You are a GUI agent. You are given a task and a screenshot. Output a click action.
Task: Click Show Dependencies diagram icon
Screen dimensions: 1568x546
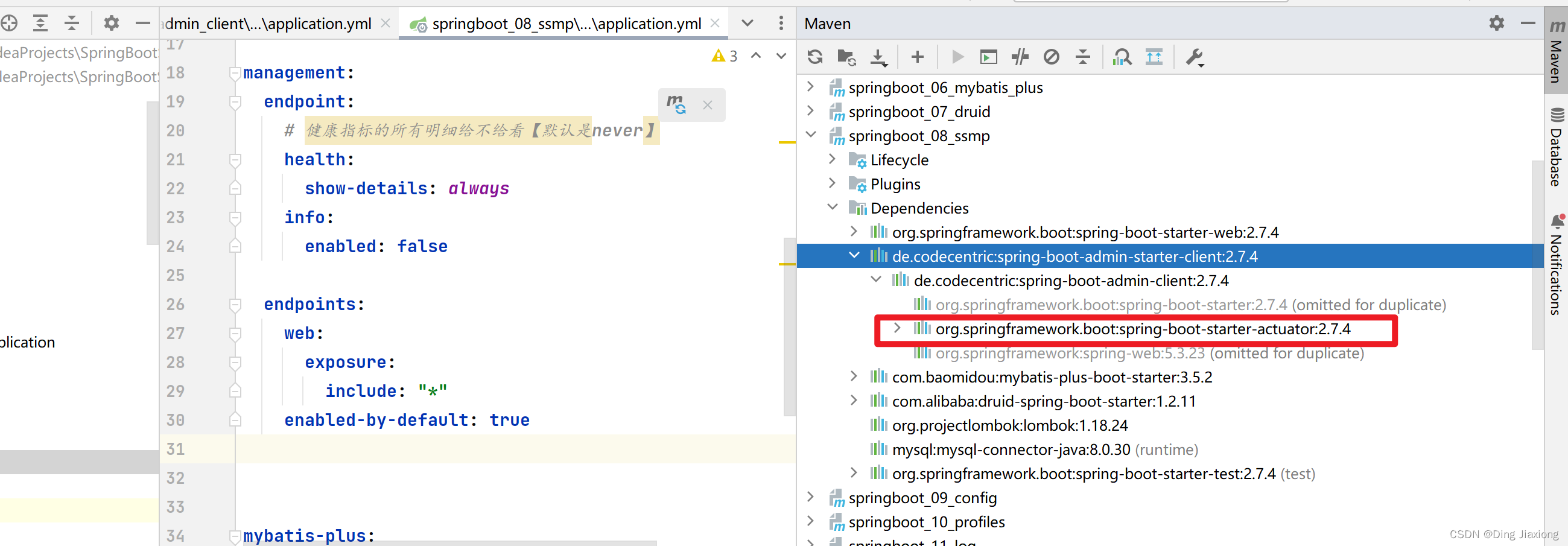pyautogui.click(x=1154, y=57)
